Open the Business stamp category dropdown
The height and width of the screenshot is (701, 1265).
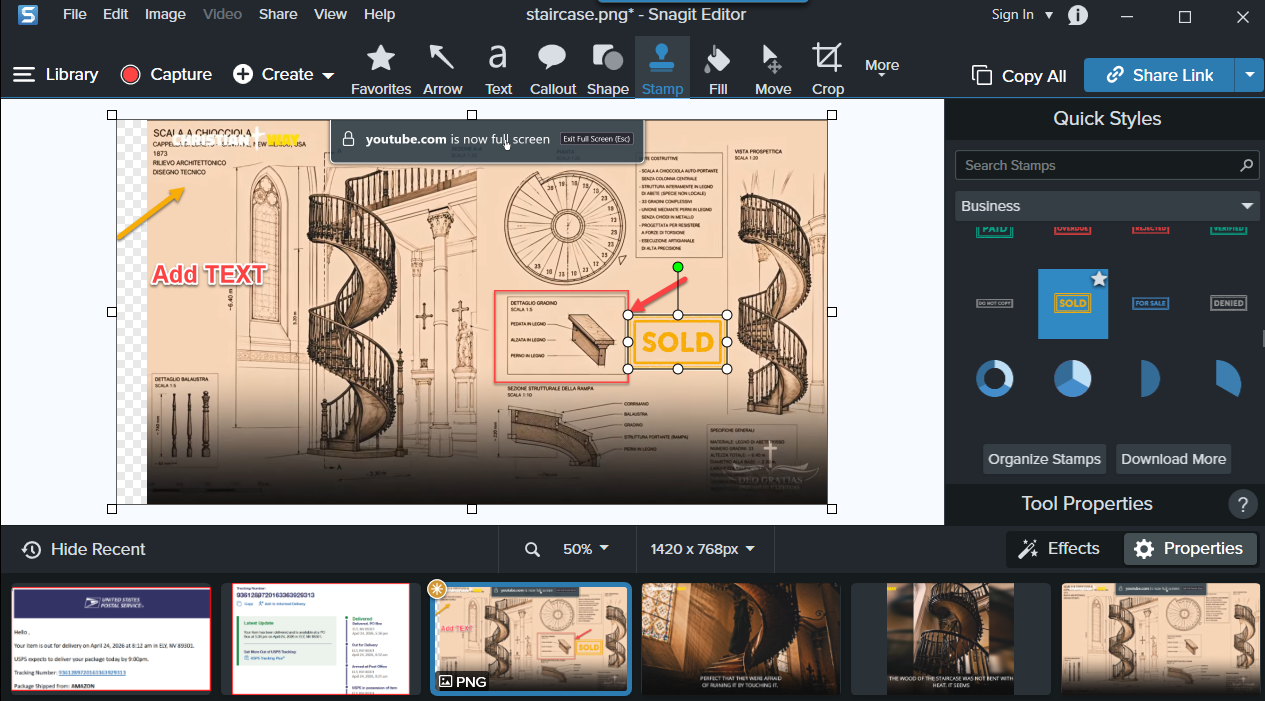point(1107,206)
